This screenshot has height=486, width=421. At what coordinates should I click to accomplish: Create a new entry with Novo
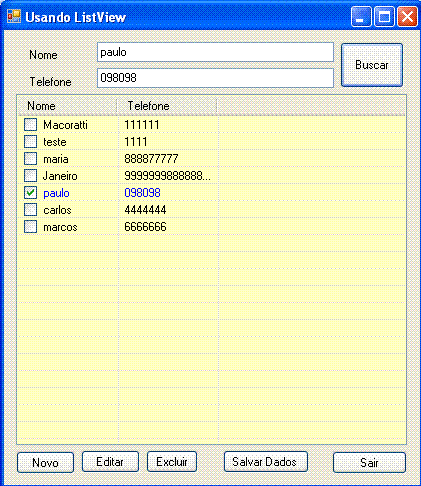click(45, 462)
